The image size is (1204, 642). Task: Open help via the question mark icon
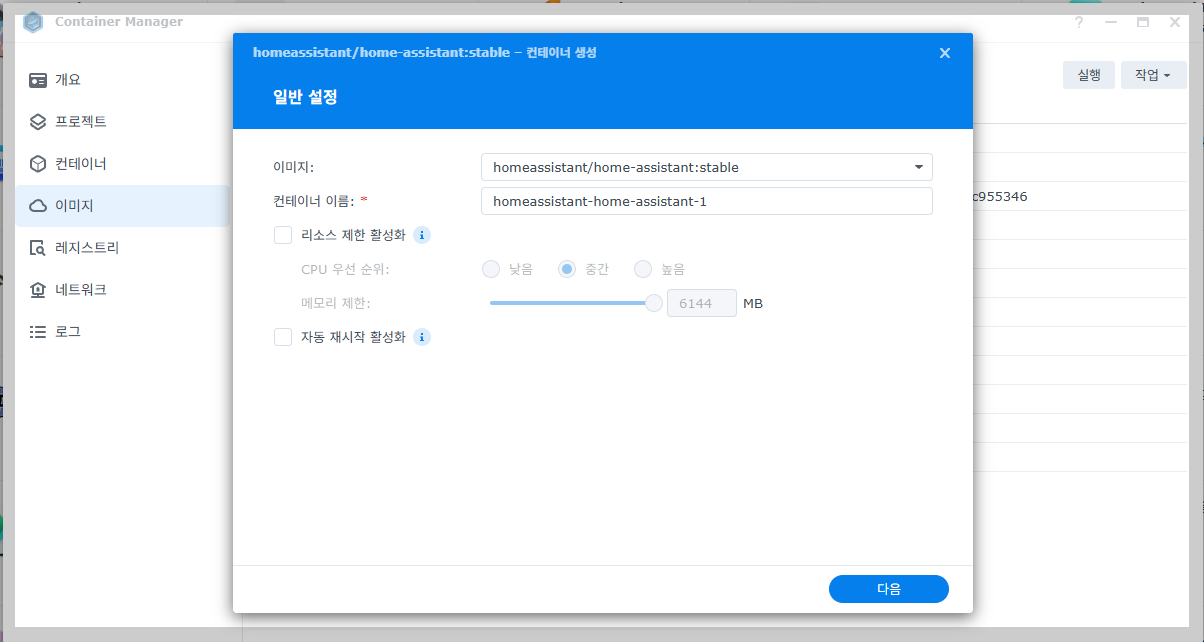point(1079,22)
